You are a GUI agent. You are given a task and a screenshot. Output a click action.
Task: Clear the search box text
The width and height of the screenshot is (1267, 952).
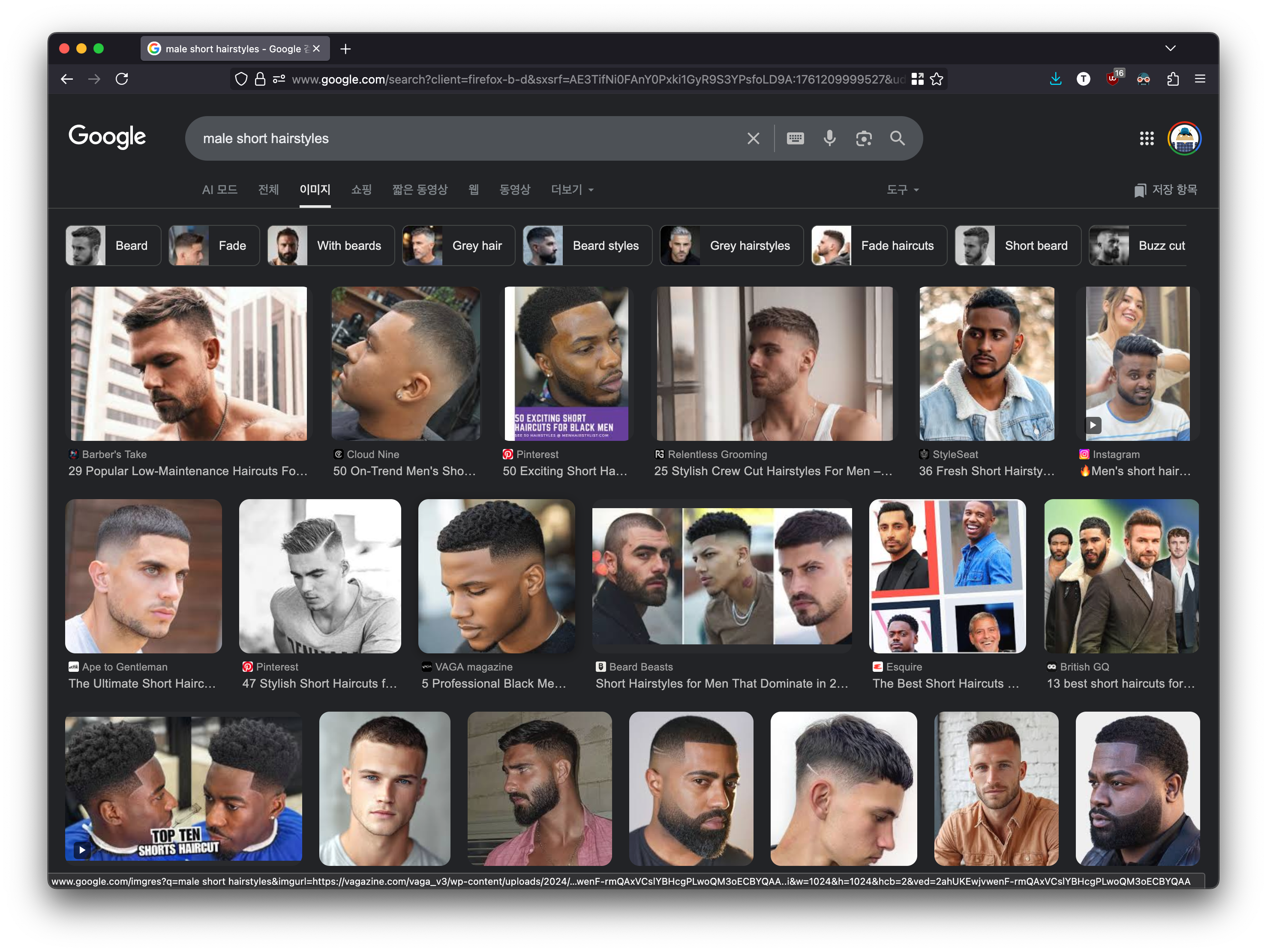[x=753, y=138]
